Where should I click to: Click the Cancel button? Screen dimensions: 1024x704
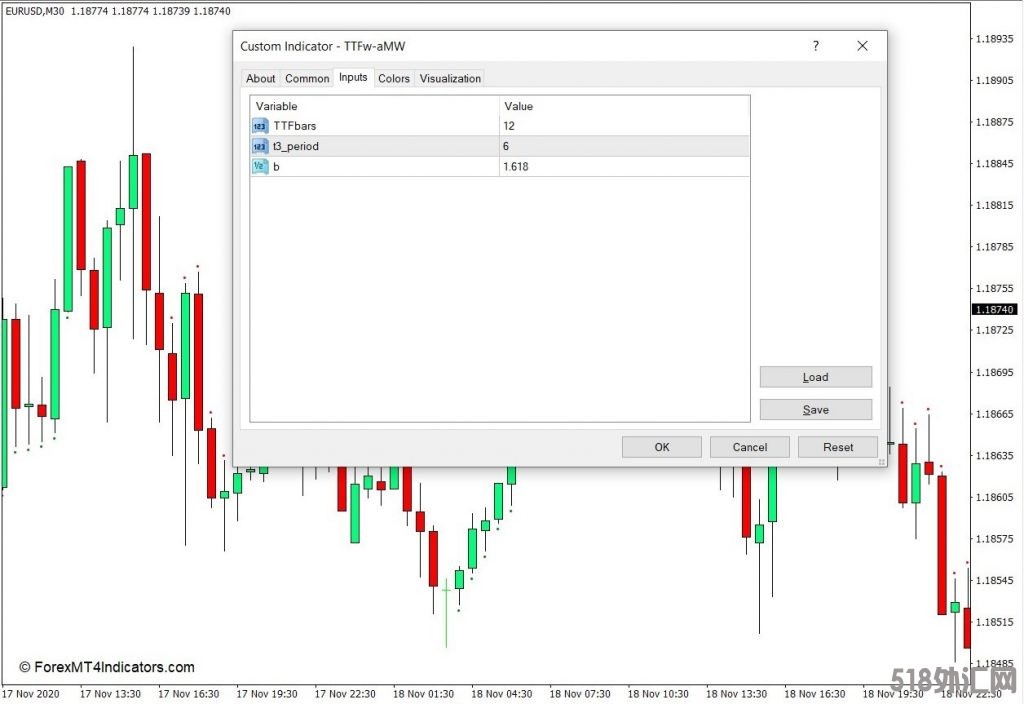[750, 447]
